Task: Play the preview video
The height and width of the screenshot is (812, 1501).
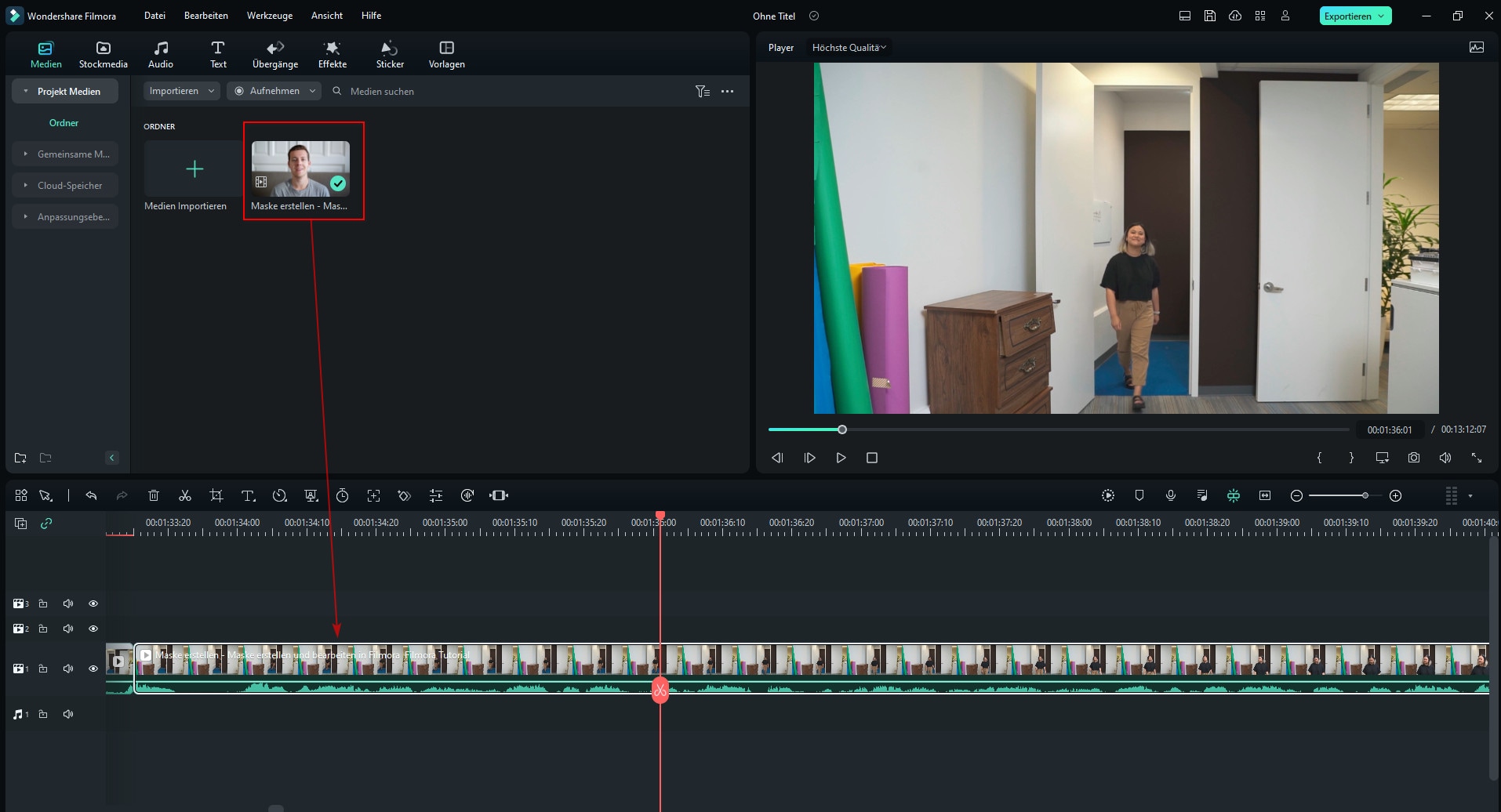Action: coord(841,458)
